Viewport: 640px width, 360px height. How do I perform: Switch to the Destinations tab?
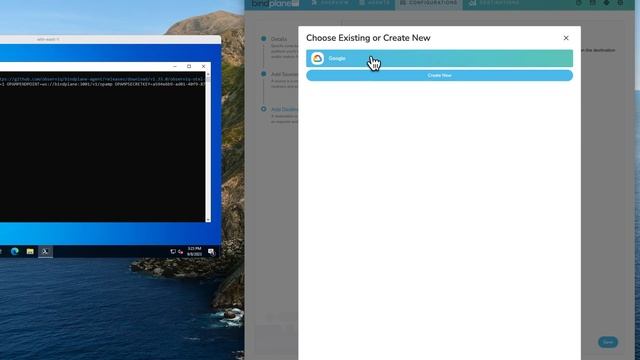(x=494, y=3)
